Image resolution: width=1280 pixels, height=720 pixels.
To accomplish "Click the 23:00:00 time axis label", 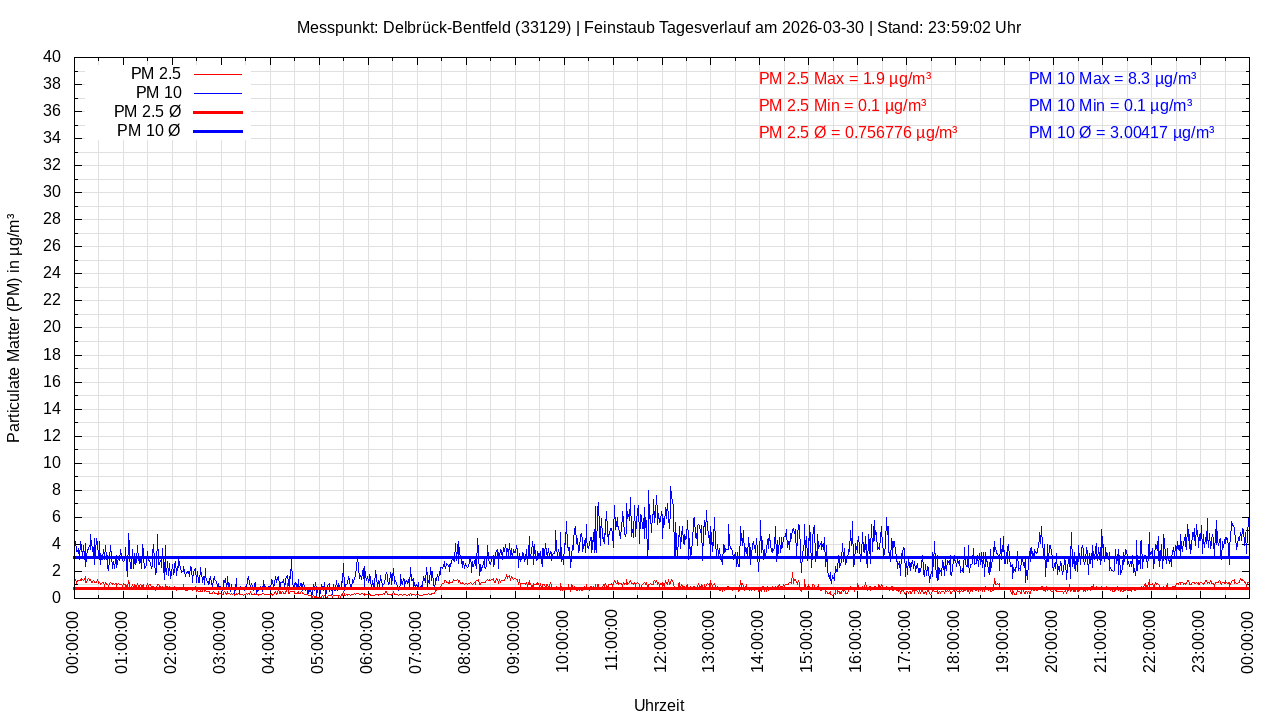I will (x=1198, y=641).
